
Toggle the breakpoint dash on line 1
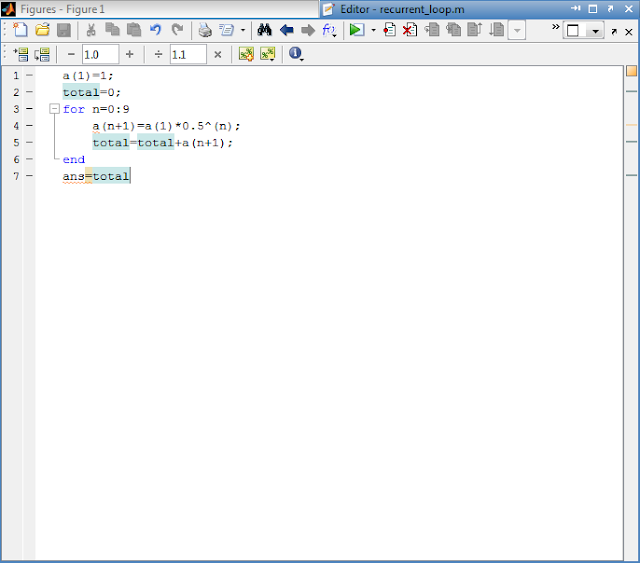(x=29, y=76)
